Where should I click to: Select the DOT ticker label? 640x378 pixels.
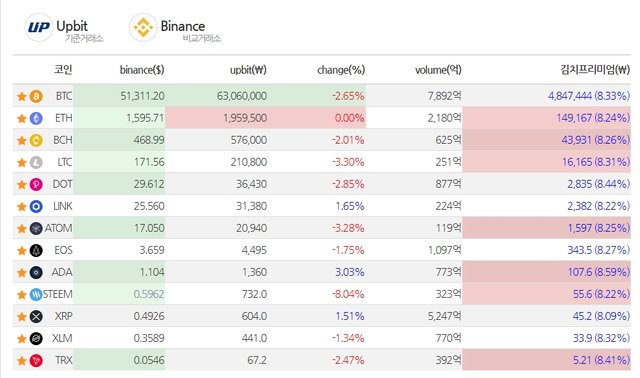click(x=62, y=185)
